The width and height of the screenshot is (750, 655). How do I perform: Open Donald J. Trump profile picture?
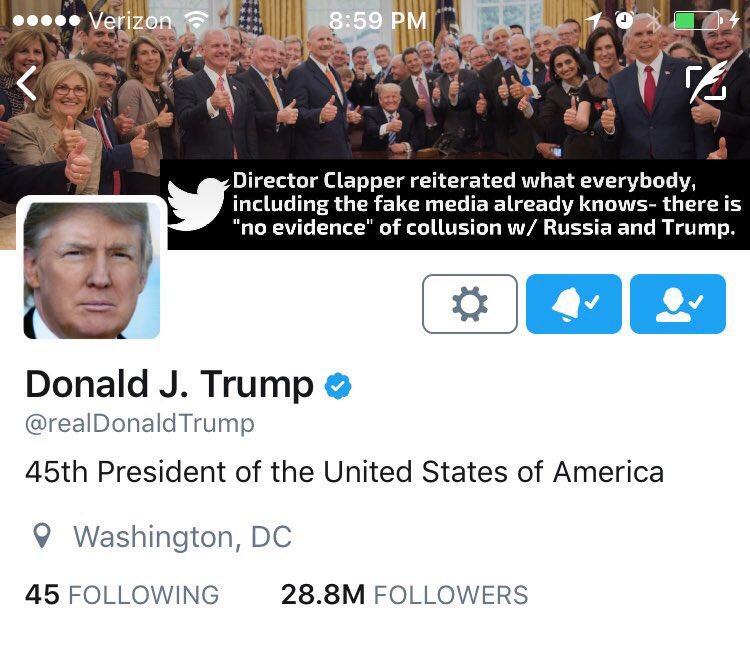(92, 270)
